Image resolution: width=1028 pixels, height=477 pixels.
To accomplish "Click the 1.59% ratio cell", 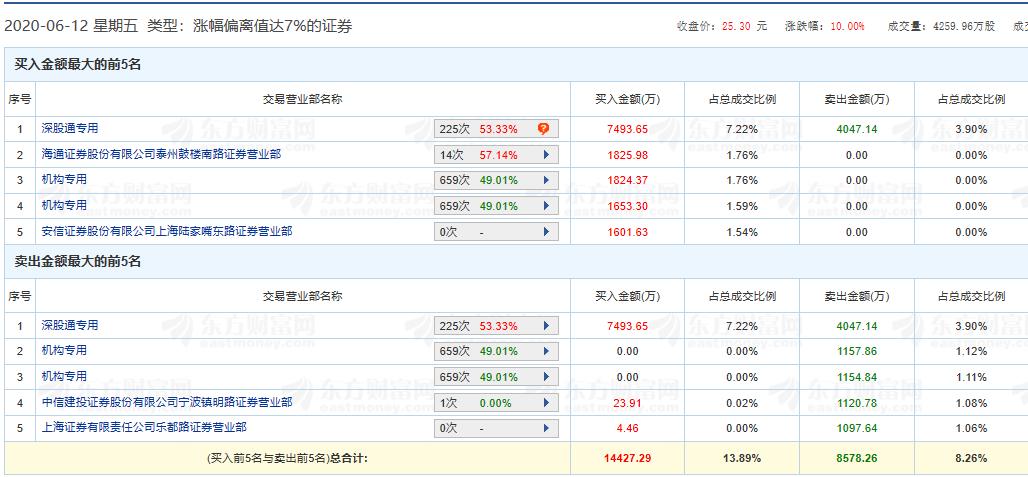I will point(742,206).
